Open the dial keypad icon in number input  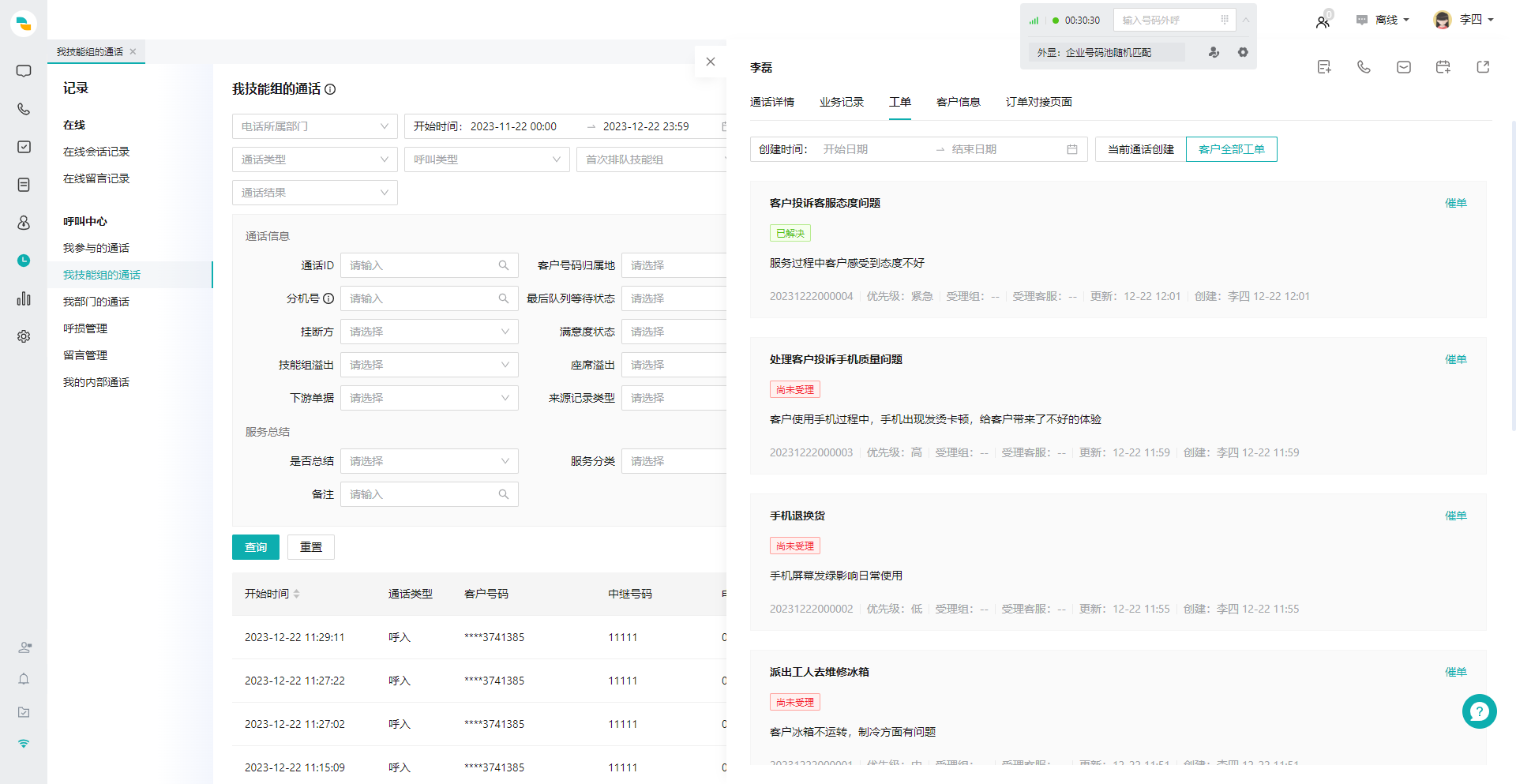[1225, 20]
